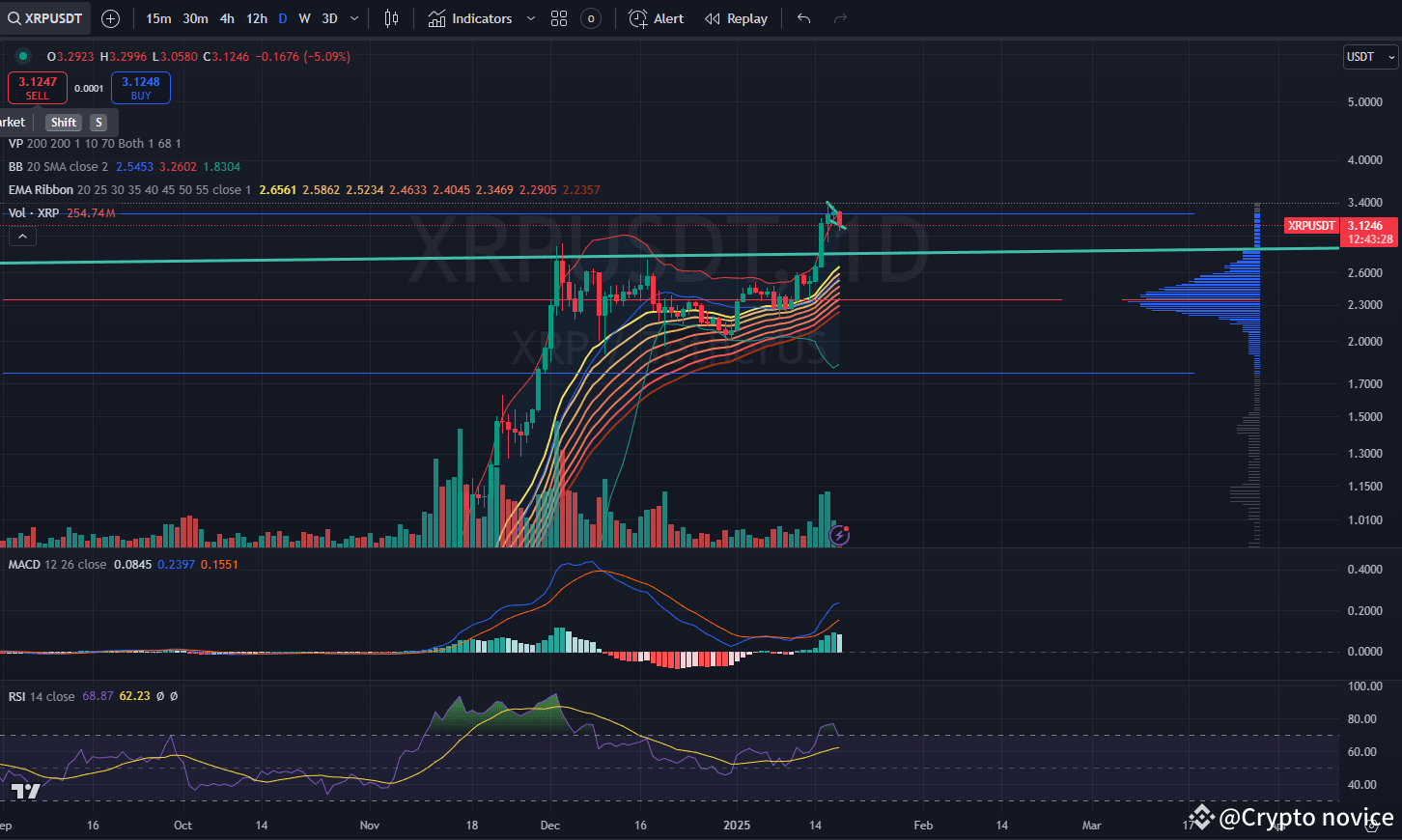Open the USDT currency dropdown
This screenshot has height=840, width=1402.
click(x=1368, y=56)
